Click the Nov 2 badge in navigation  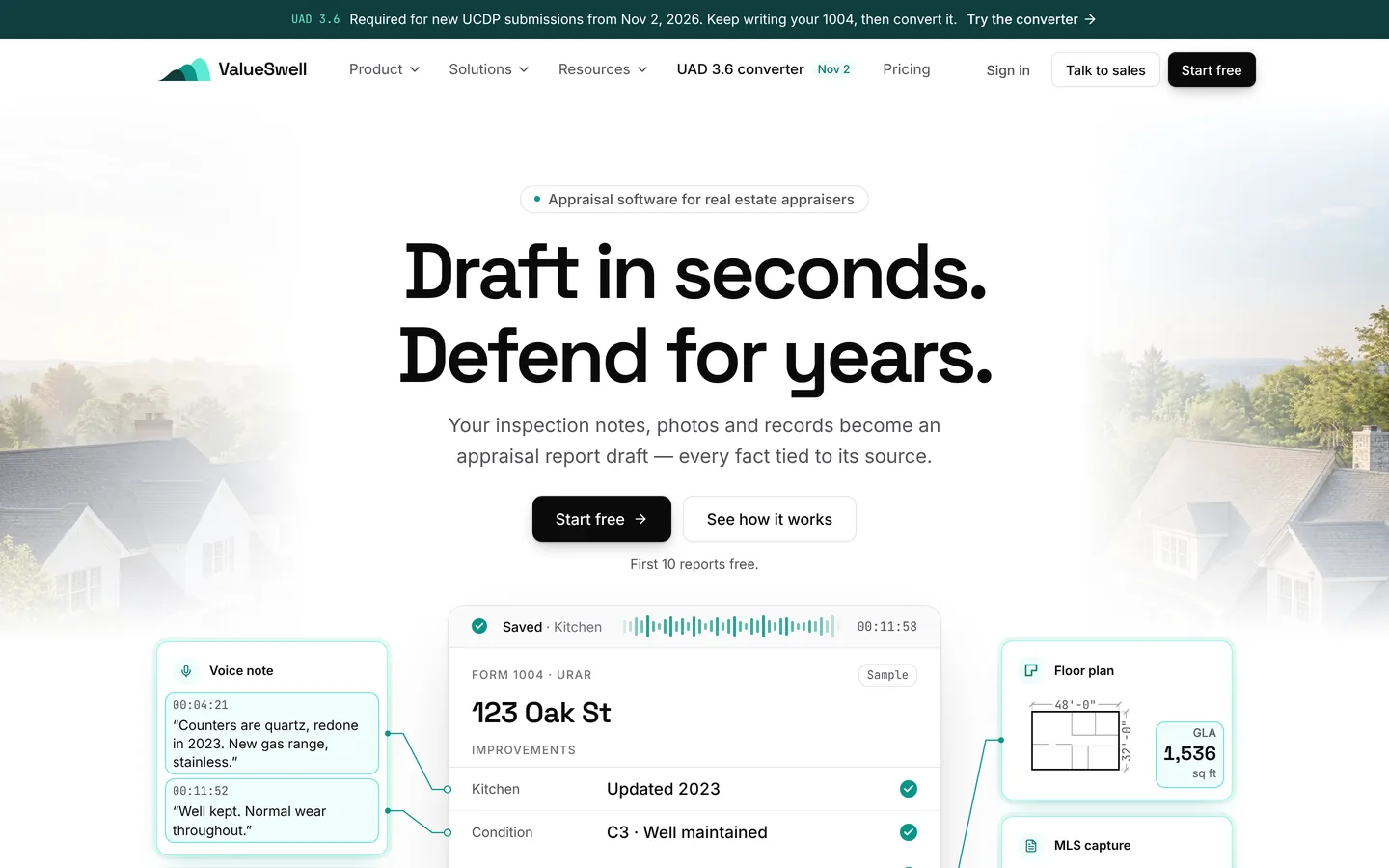(x=834, y=69)
